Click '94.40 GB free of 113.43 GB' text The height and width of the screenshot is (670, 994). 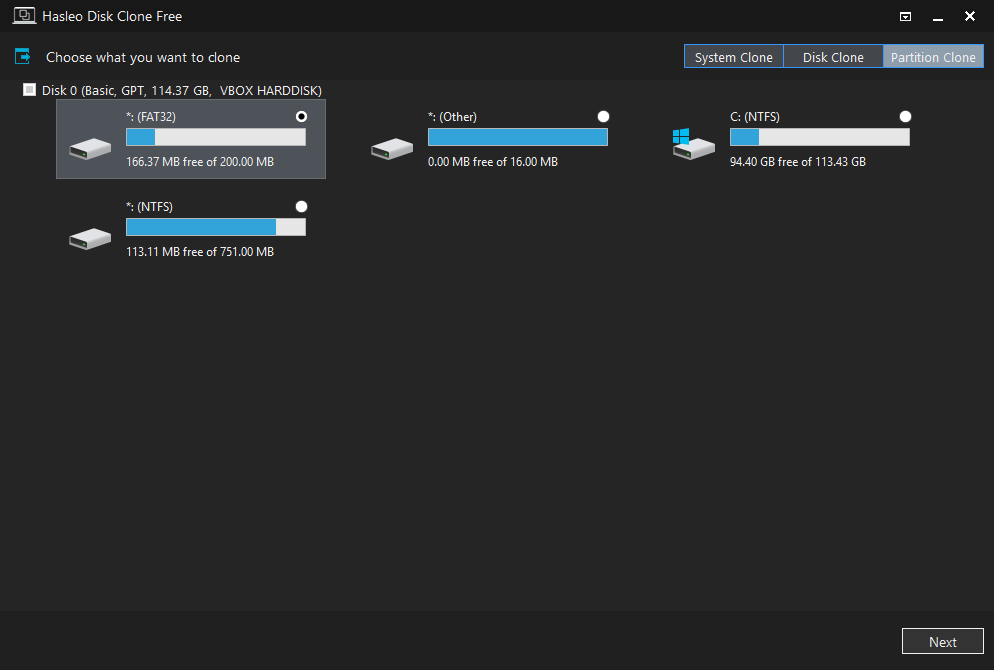click(797, 162)
